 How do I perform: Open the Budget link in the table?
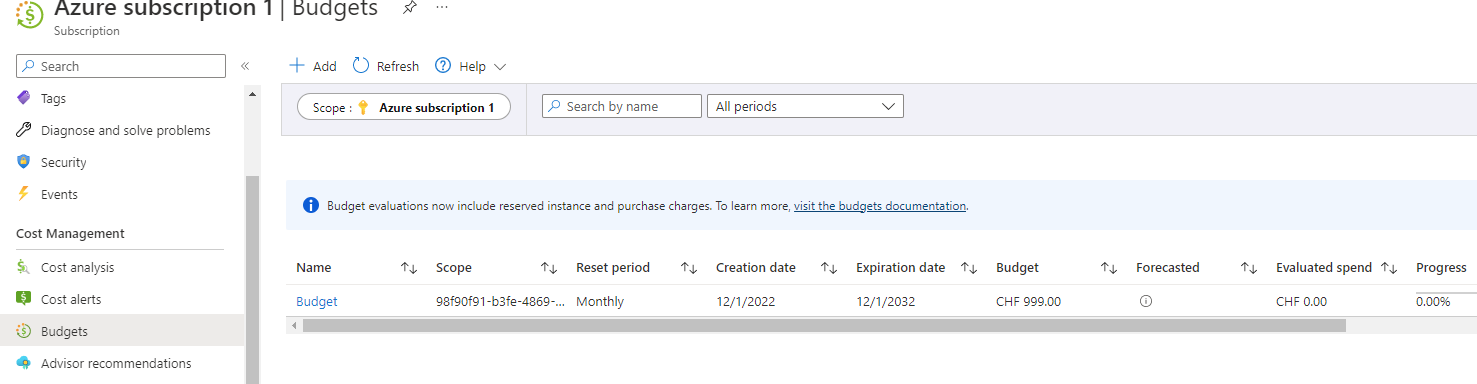[x=317, y=301]
